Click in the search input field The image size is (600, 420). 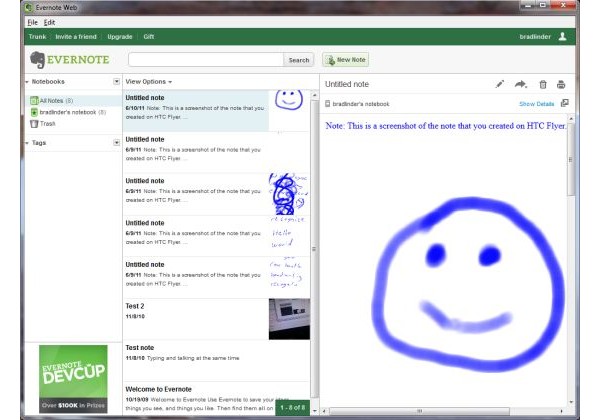point(206,60)
